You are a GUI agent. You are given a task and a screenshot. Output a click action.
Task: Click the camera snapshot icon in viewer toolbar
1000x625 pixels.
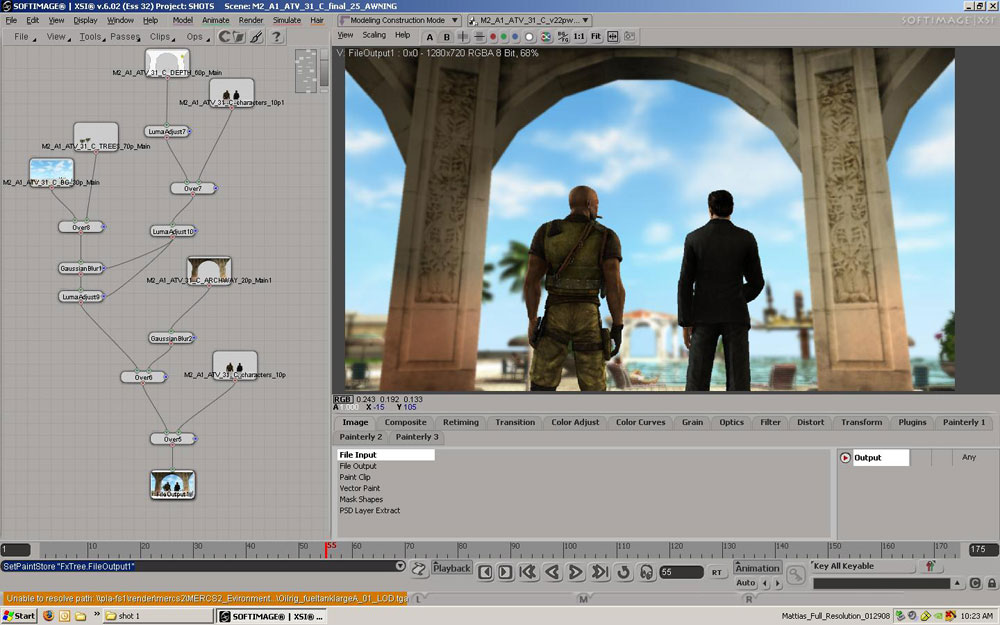coord(629,37)
